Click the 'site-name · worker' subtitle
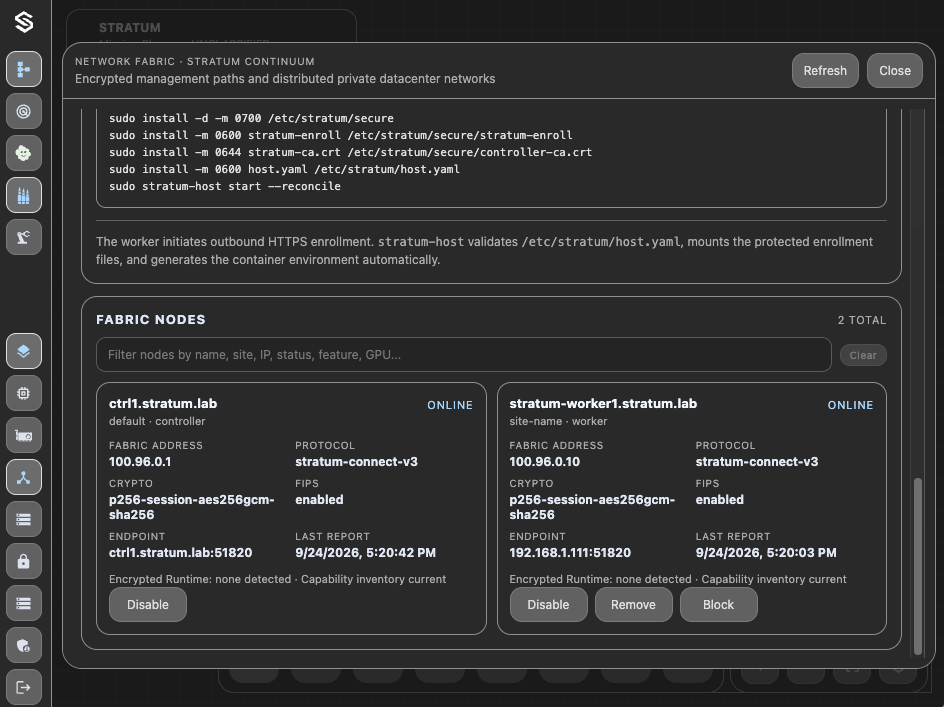The width and height of the screenshot is (944, 707). [x=558, y=422]
